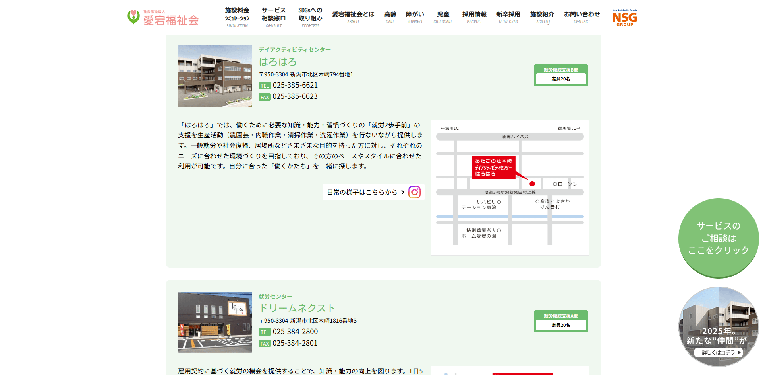Open the round 2025年 新たな"仲間"が banner
767x375 pixels.
pos(718,327)
